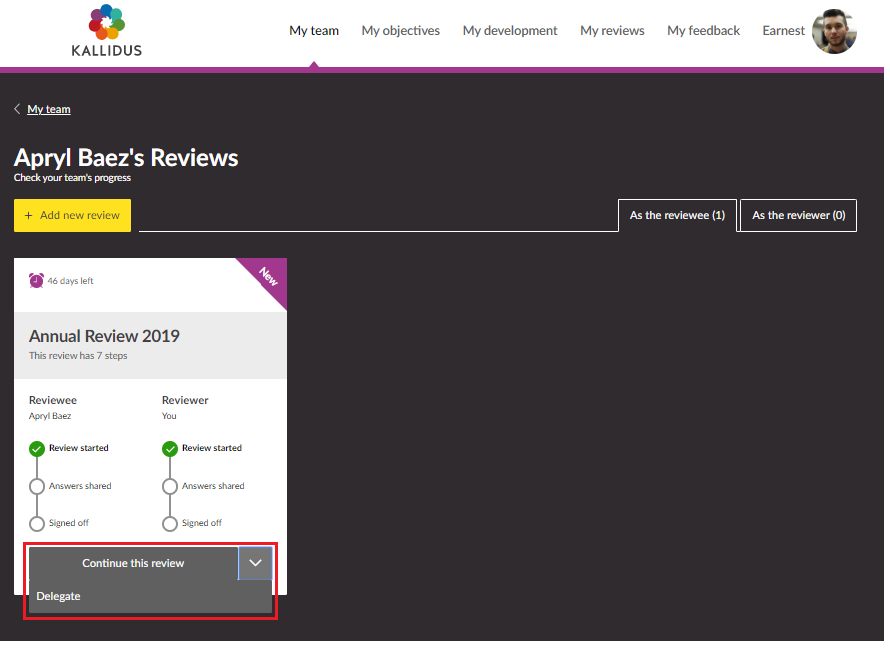Follow the My team breadcrumb link
The height and width of the screenshot is (655, 890).
pos(49,109)
